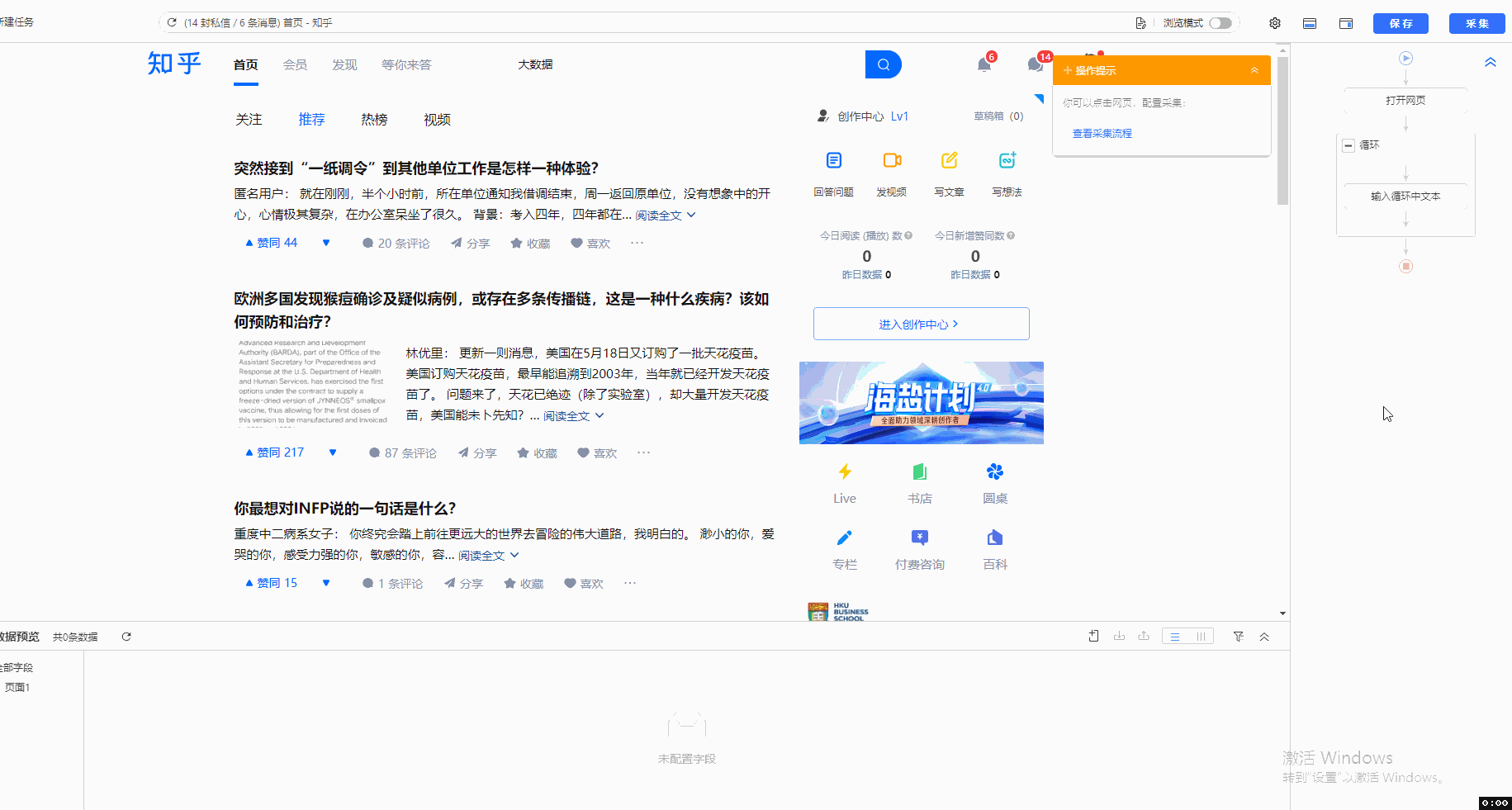Click the 保存 button
This screenshot has width=1512, height=810.
click(1401, 23)
